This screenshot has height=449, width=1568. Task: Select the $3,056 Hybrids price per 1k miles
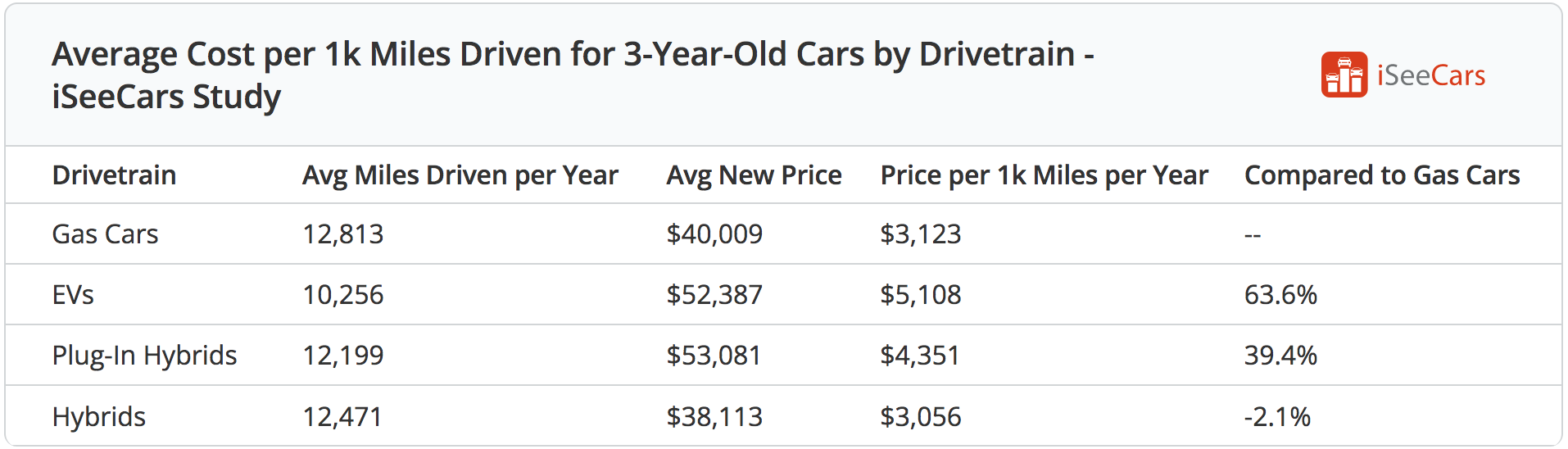(x=920, y=417)
